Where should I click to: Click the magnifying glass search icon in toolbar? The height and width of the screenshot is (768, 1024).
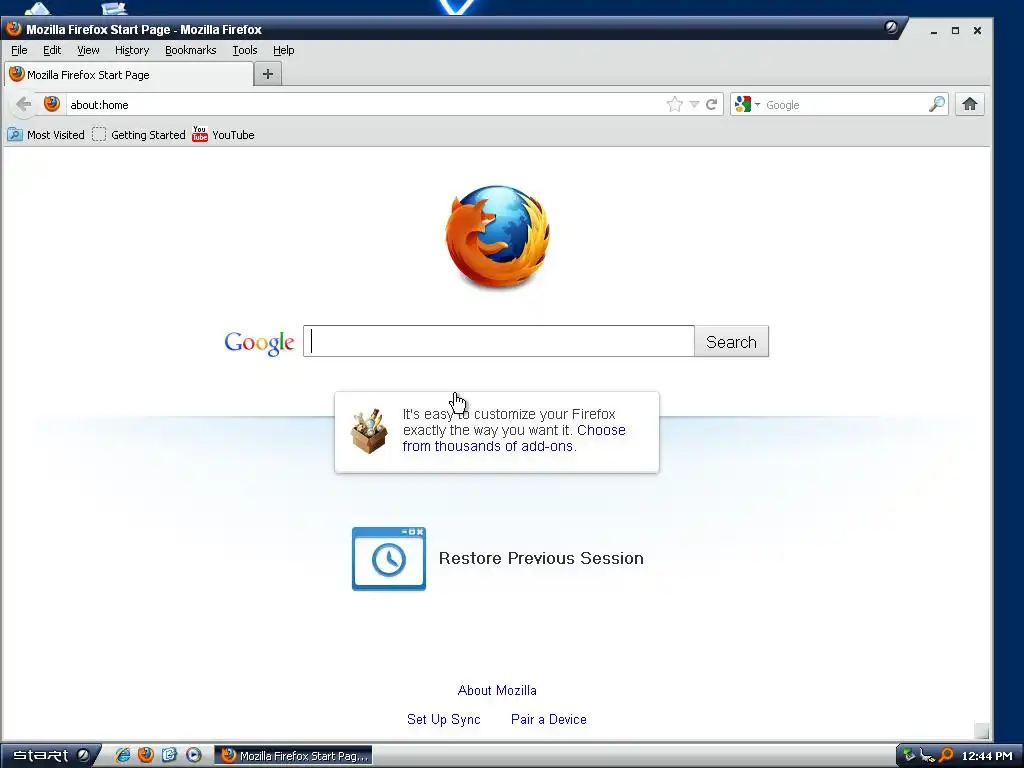[936, 104]
